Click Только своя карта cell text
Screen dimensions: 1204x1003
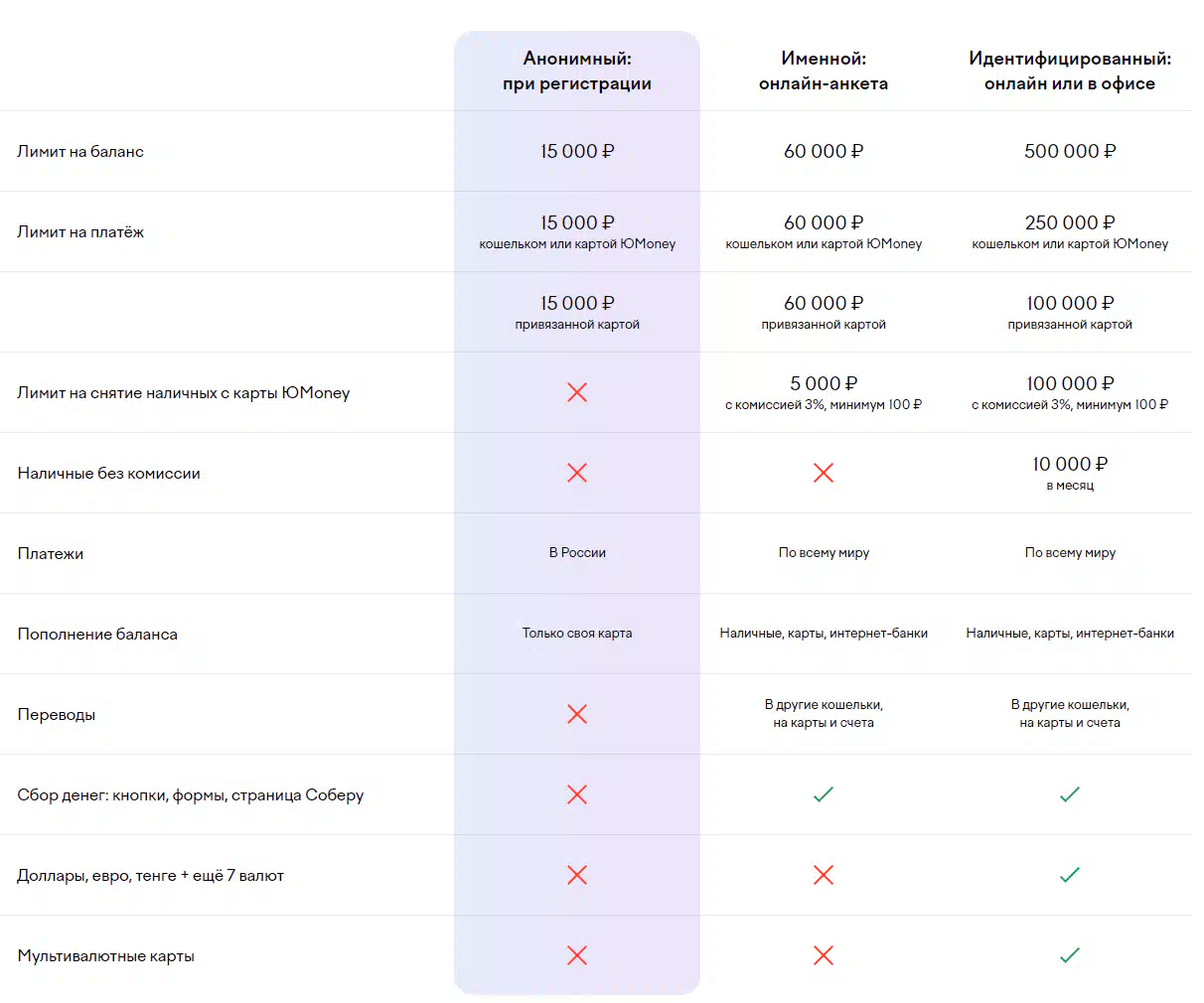577,634
